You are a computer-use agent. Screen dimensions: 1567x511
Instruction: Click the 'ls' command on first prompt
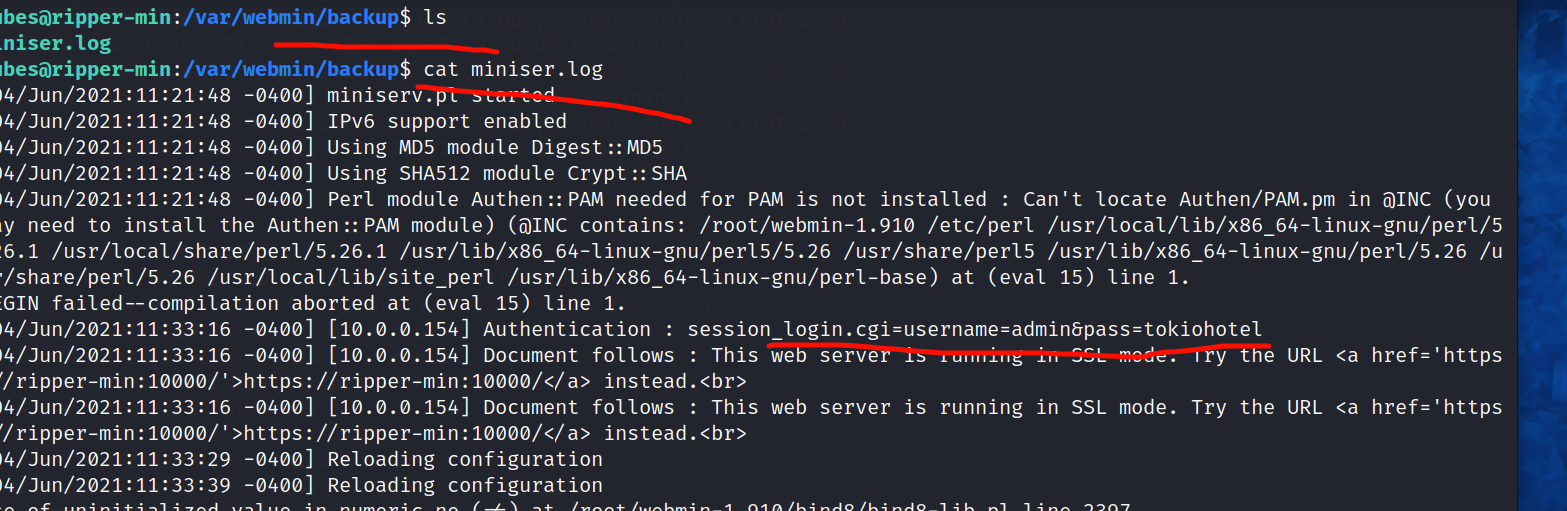point(435,17)
